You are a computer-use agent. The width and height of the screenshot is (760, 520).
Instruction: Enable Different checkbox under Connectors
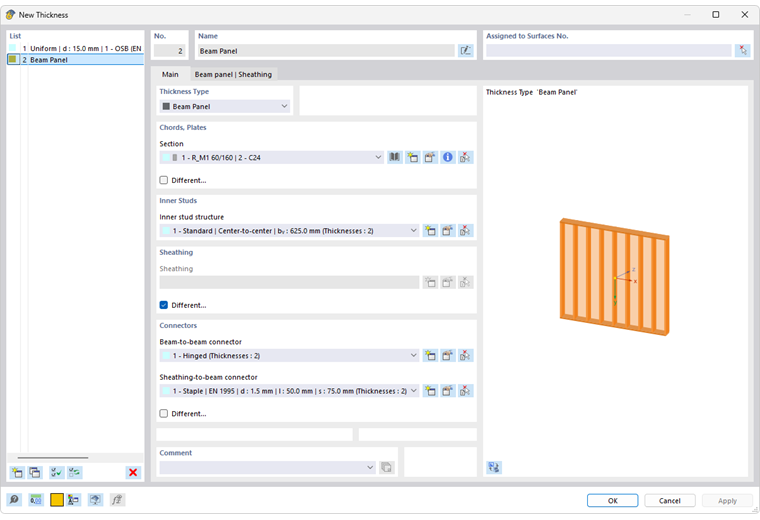[x=164, y=413]
